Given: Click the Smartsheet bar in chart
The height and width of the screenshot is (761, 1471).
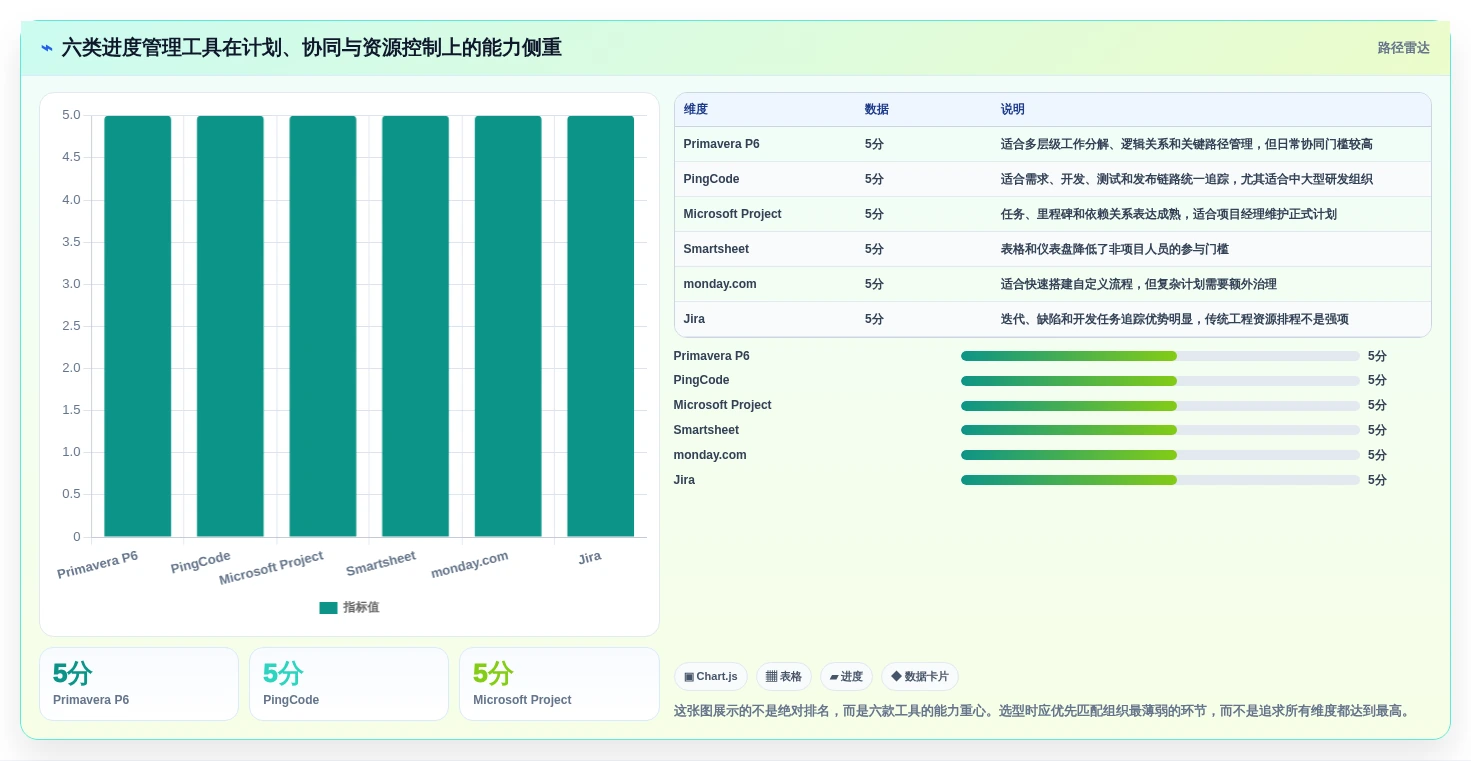Looking at the screenshot, I should coord(415,326).
